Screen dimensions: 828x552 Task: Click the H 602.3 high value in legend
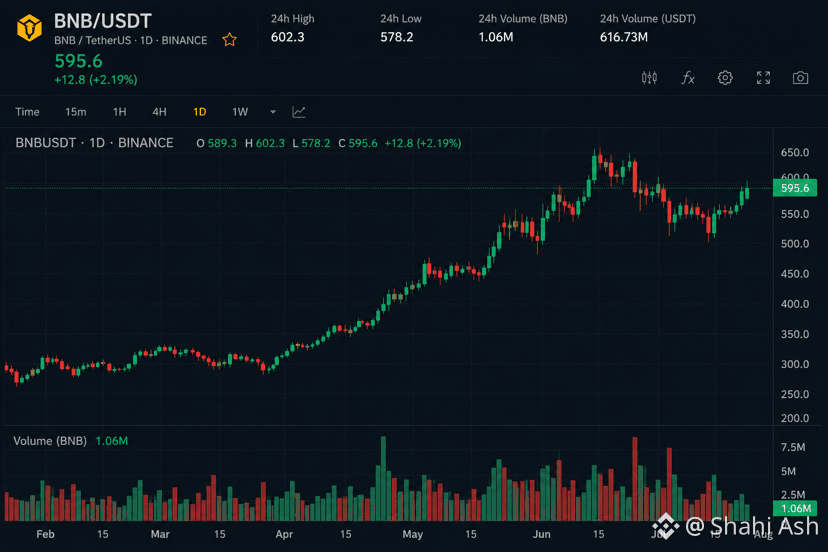point(265,143)
